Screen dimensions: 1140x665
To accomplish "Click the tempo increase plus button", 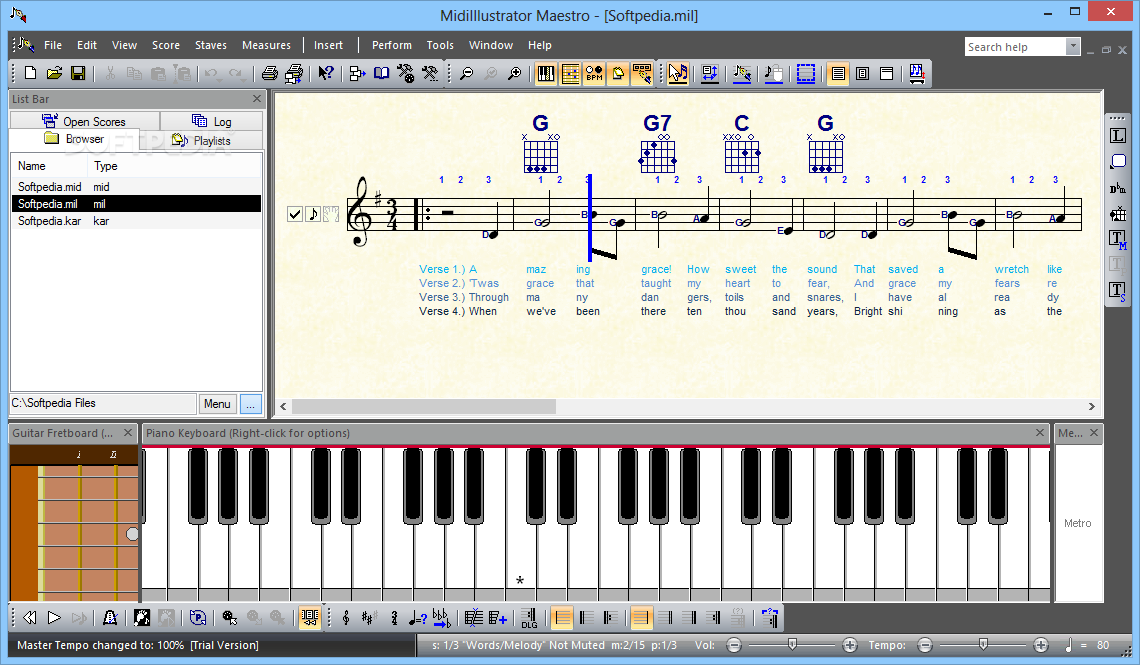I will click(1040, 645).
